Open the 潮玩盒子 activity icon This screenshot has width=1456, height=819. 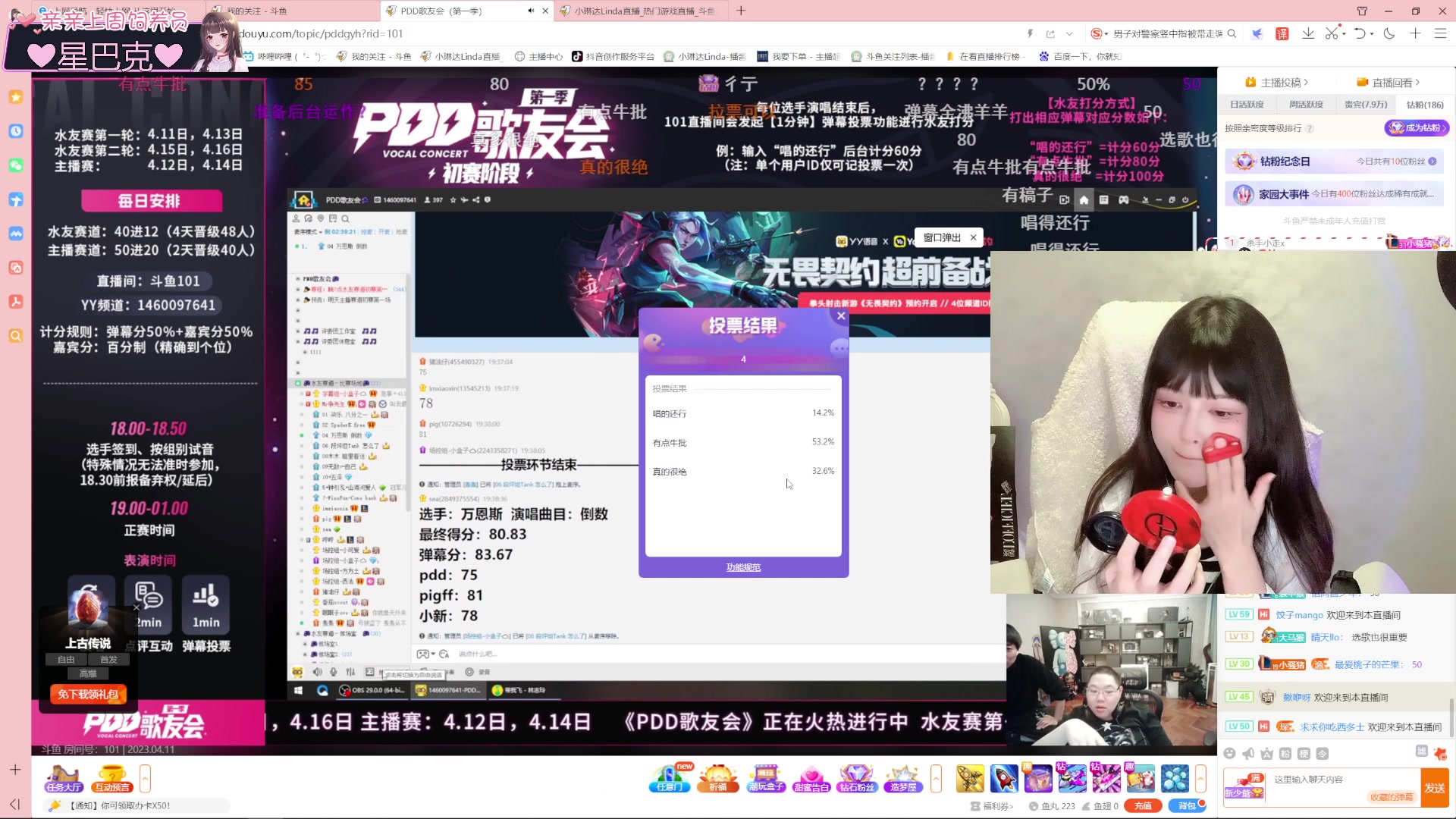(766, 778)
